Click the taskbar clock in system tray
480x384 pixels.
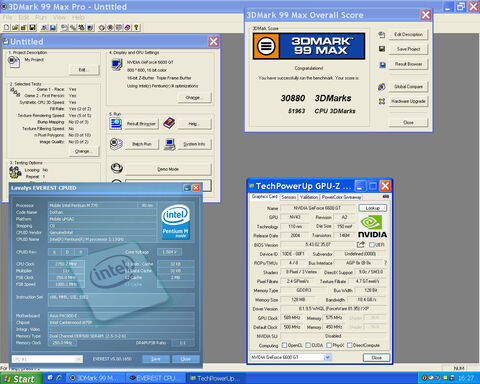[x=466, y=378]
